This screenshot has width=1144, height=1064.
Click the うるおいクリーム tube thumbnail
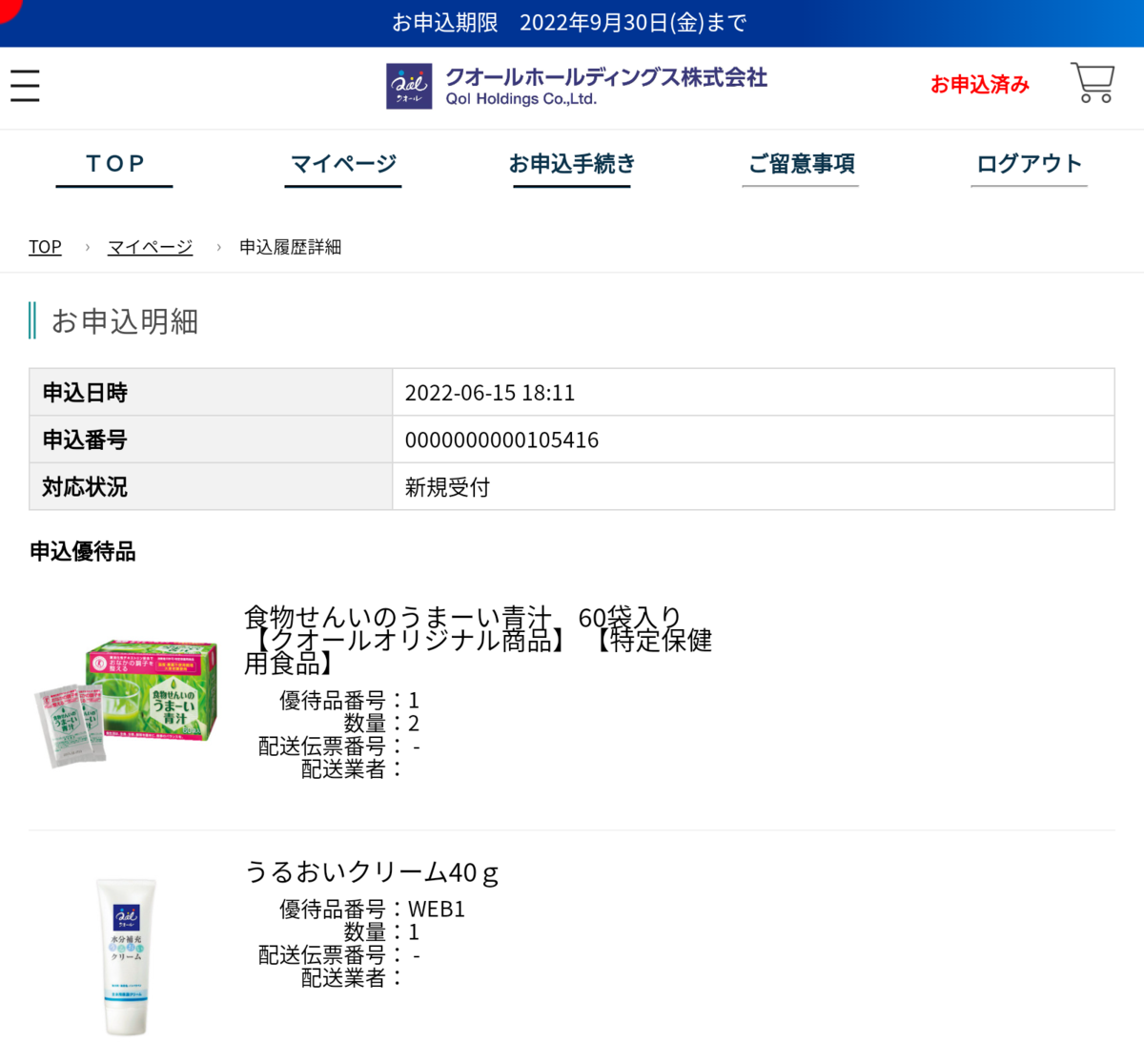(128, 957)
